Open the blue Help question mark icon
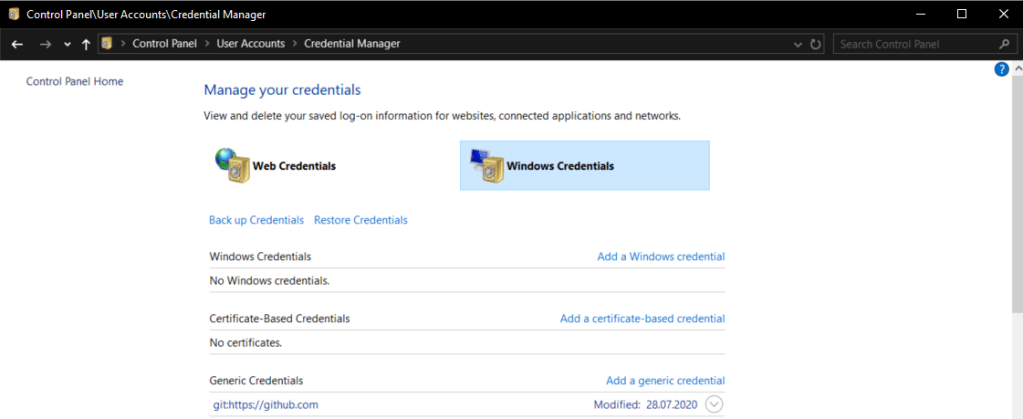The image size is (1023, 419). pyautogui.click(x=1001, y=69)
